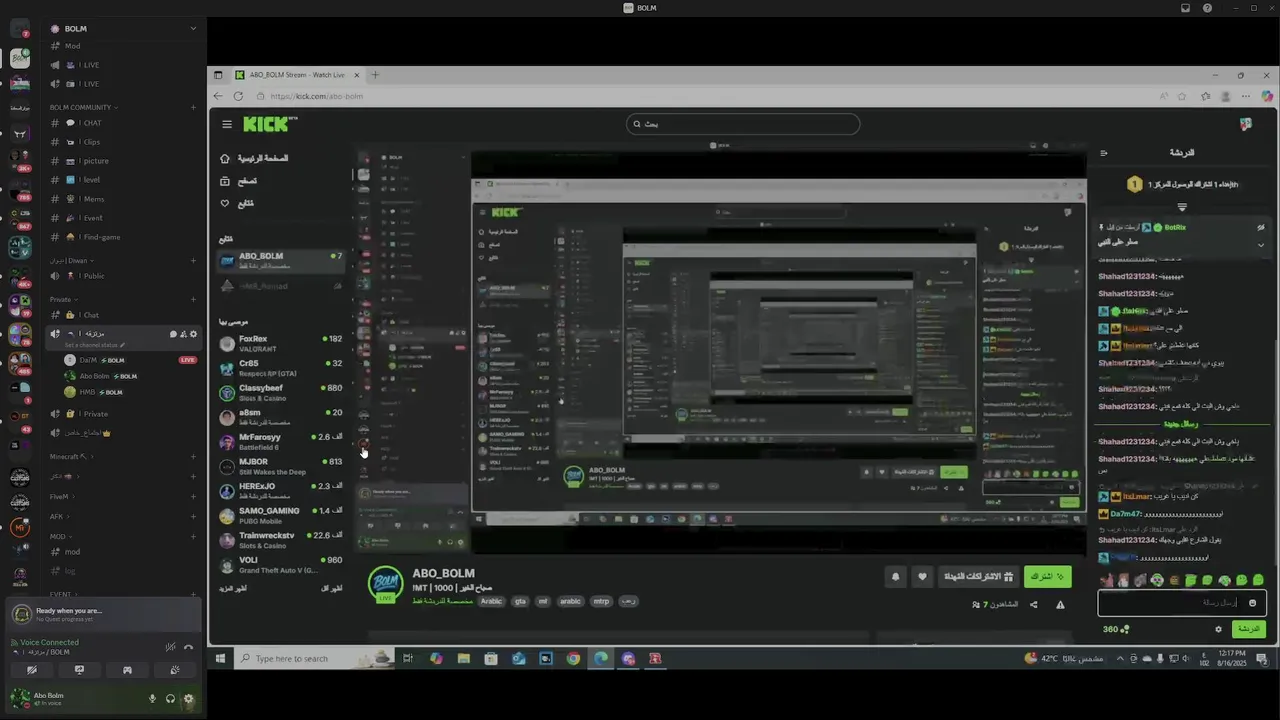Expand the FiveM category in Discord
This screenshot has width=1280, height=720.
click(63, 496)
